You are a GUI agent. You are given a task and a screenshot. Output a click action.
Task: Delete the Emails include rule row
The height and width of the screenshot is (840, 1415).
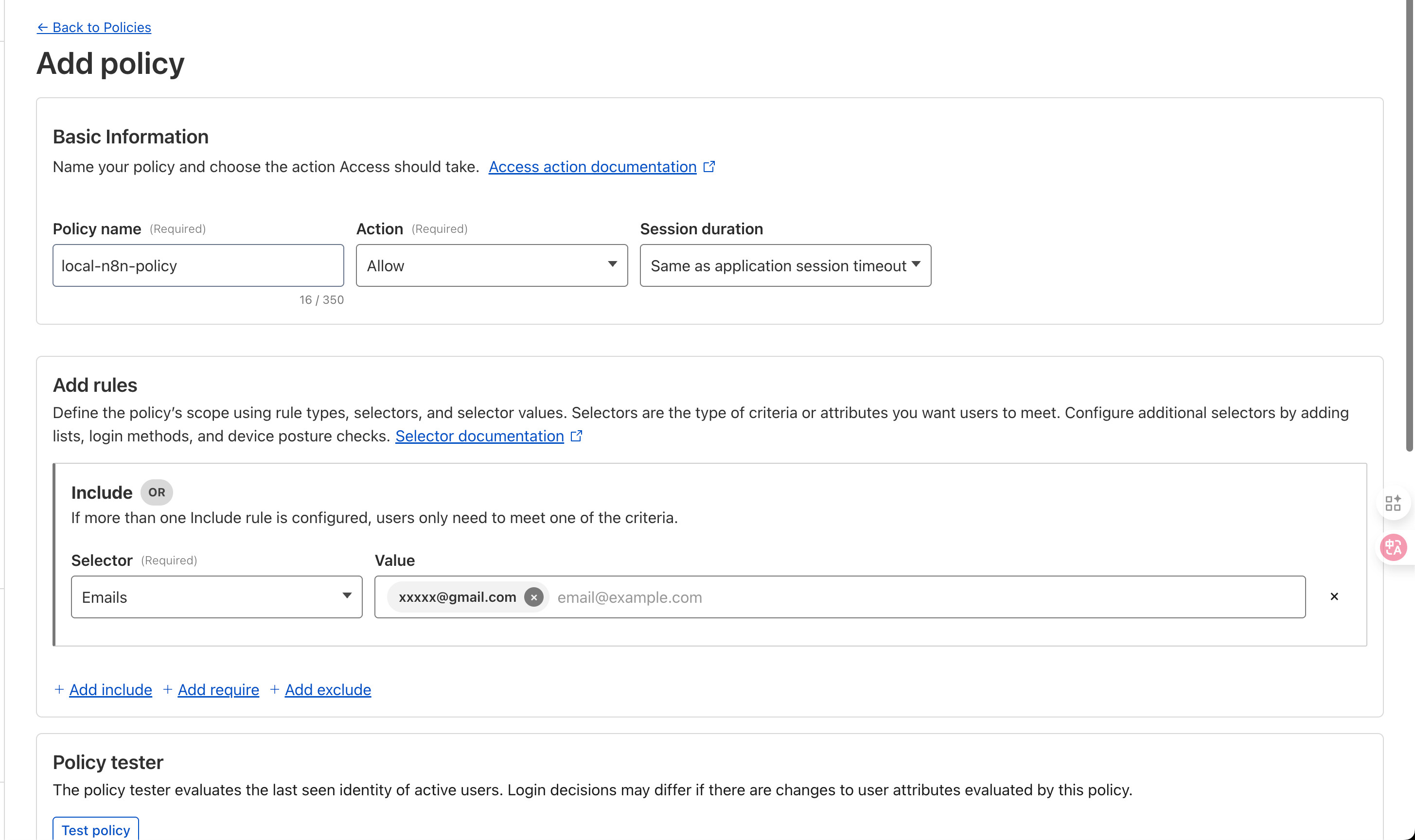1334,596
